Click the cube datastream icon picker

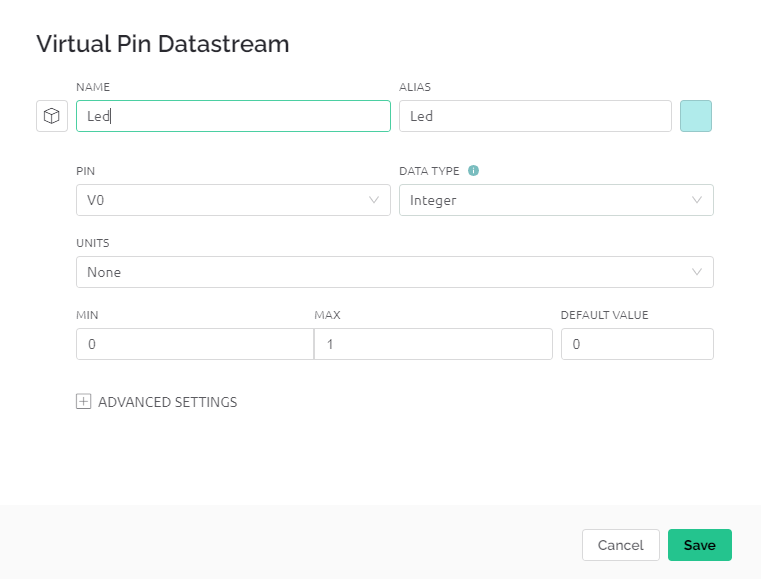pyautogui.click(x=52, y=116)
